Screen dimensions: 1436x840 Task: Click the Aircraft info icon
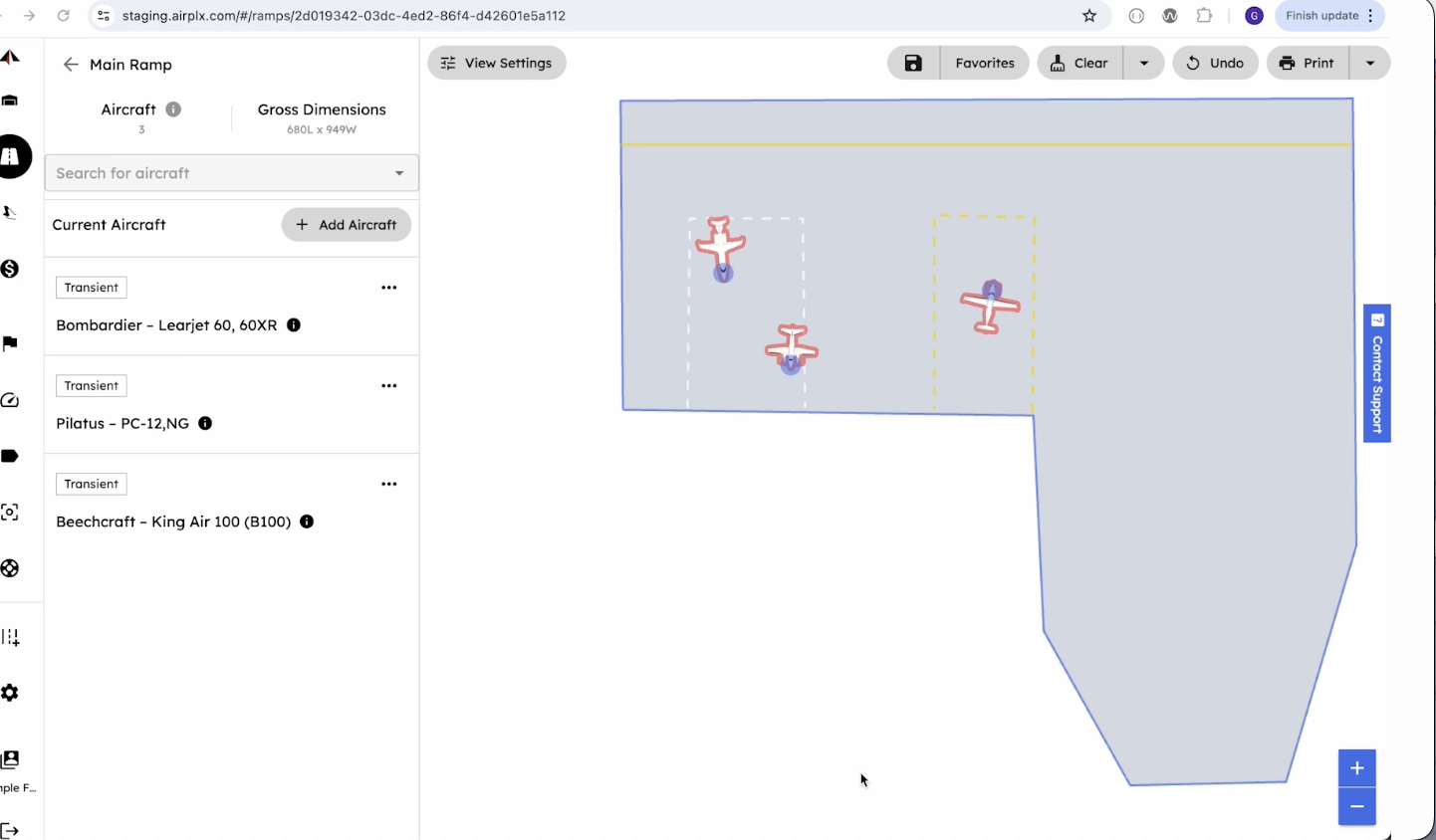point(173,109)
